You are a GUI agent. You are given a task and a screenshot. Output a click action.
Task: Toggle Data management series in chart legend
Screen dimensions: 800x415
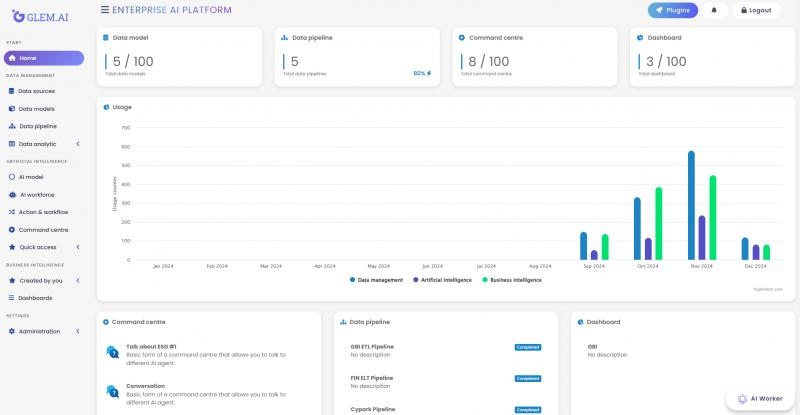click(x=377, y=280)
